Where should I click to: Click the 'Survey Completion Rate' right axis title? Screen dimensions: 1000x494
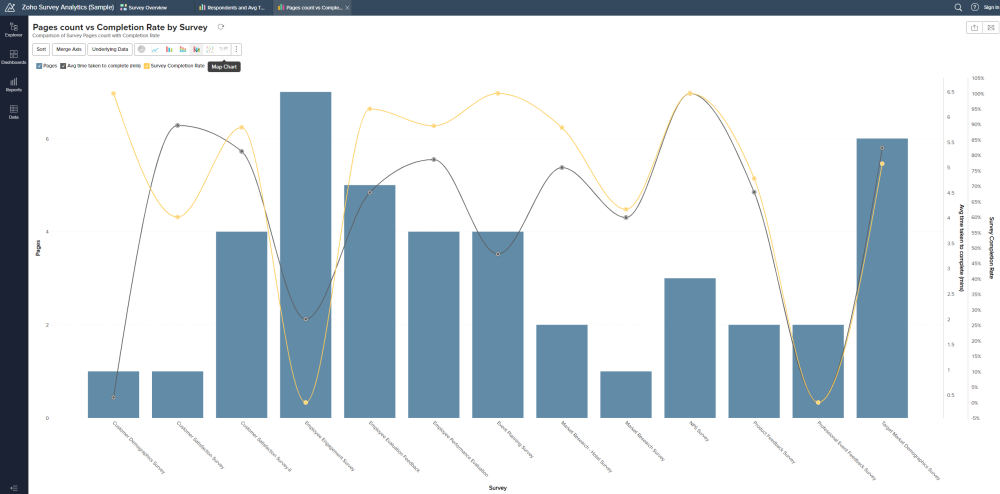[991, 247]
